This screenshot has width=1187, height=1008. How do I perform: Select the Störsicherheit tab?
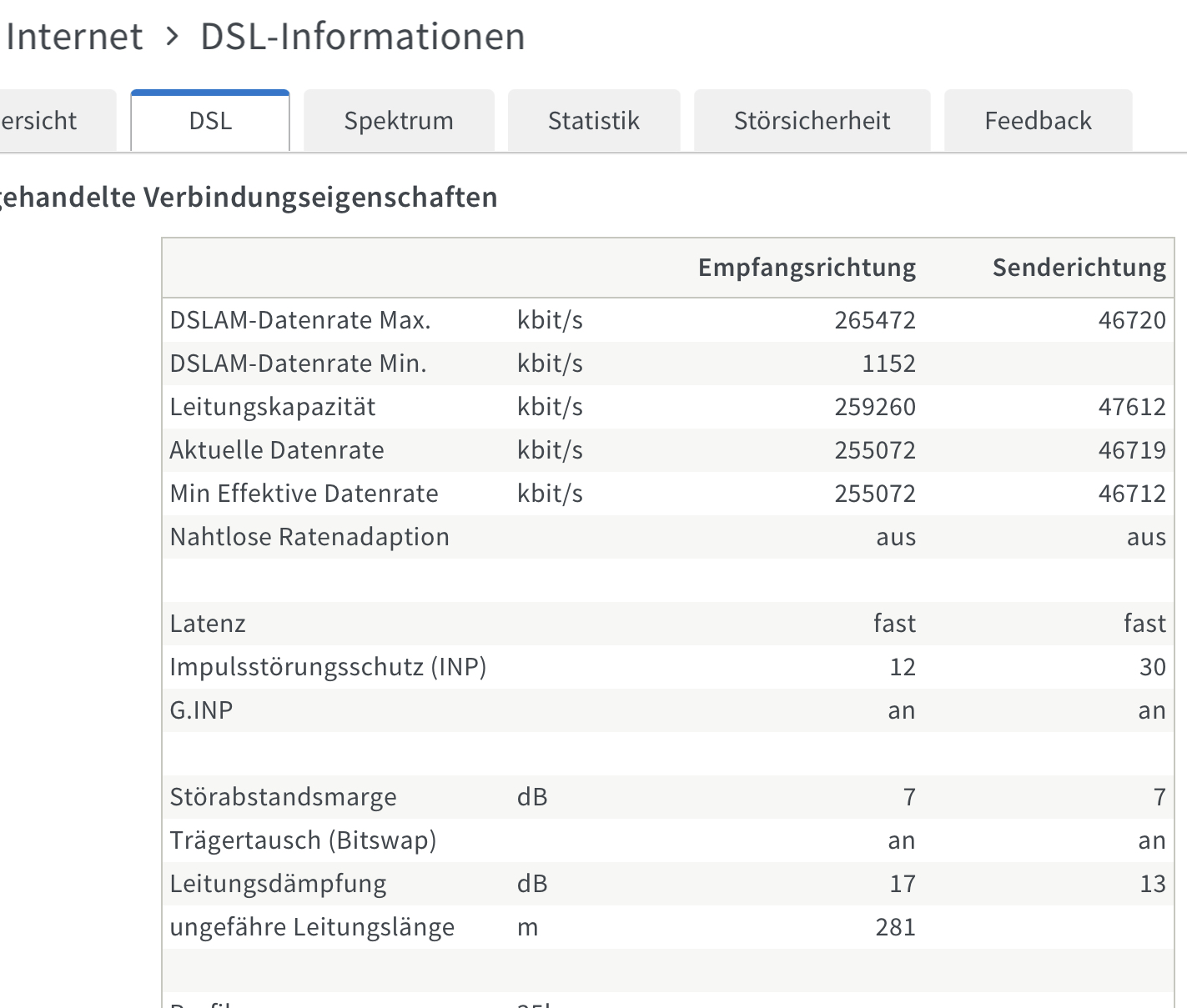pyautogui.click(x=812, y=121)
